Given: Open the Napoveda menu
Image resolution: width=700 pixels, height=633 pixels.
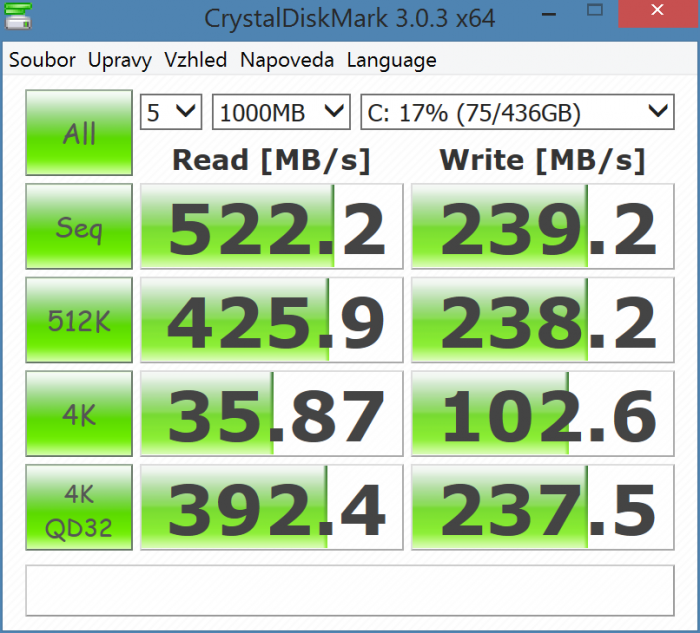Looking at the screenshot, I should click(287, 60).
